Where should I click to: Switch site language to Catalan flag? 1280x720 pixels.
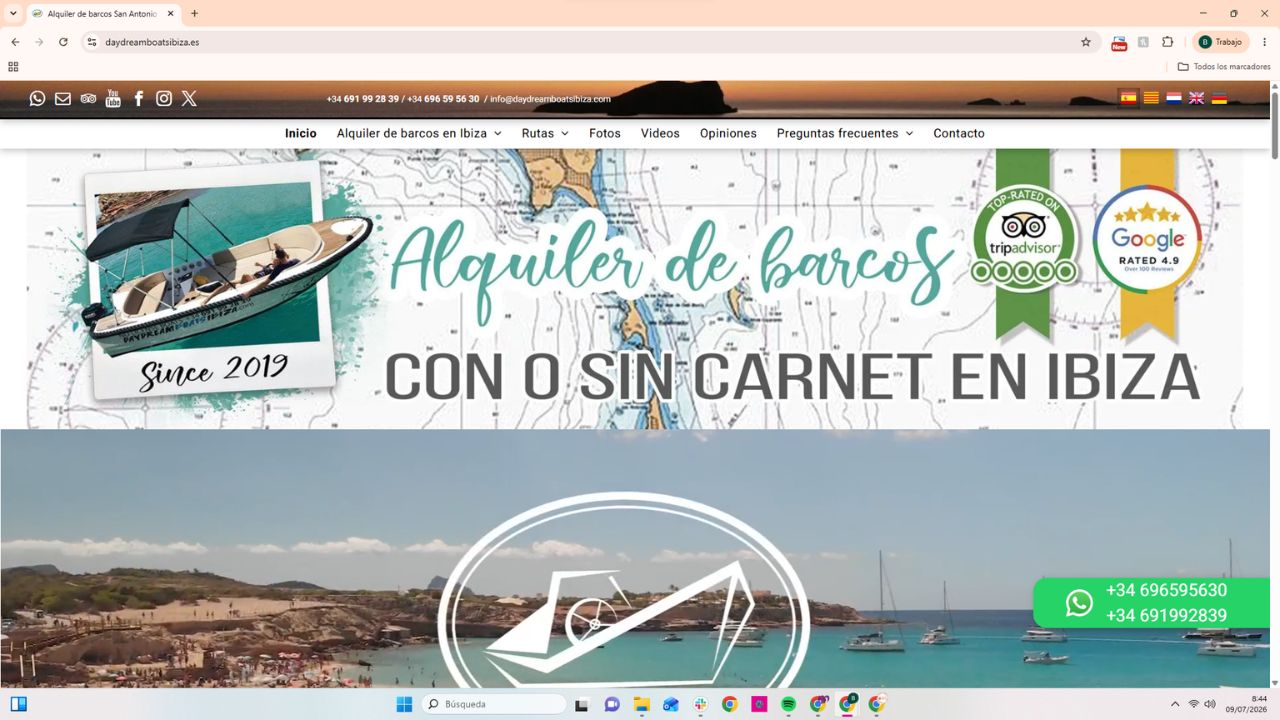[x=1151, y=98]
